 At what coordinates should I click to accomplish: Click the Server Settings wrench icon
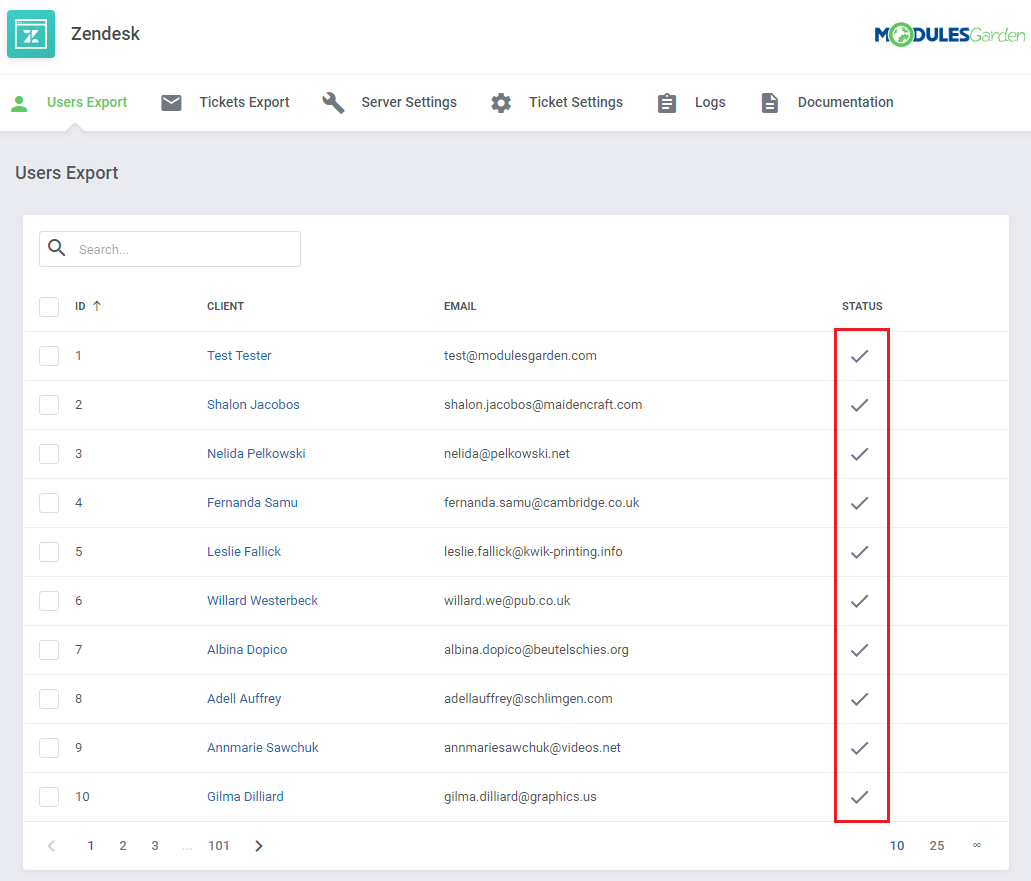pyautogui.click(x=333, y=103)
